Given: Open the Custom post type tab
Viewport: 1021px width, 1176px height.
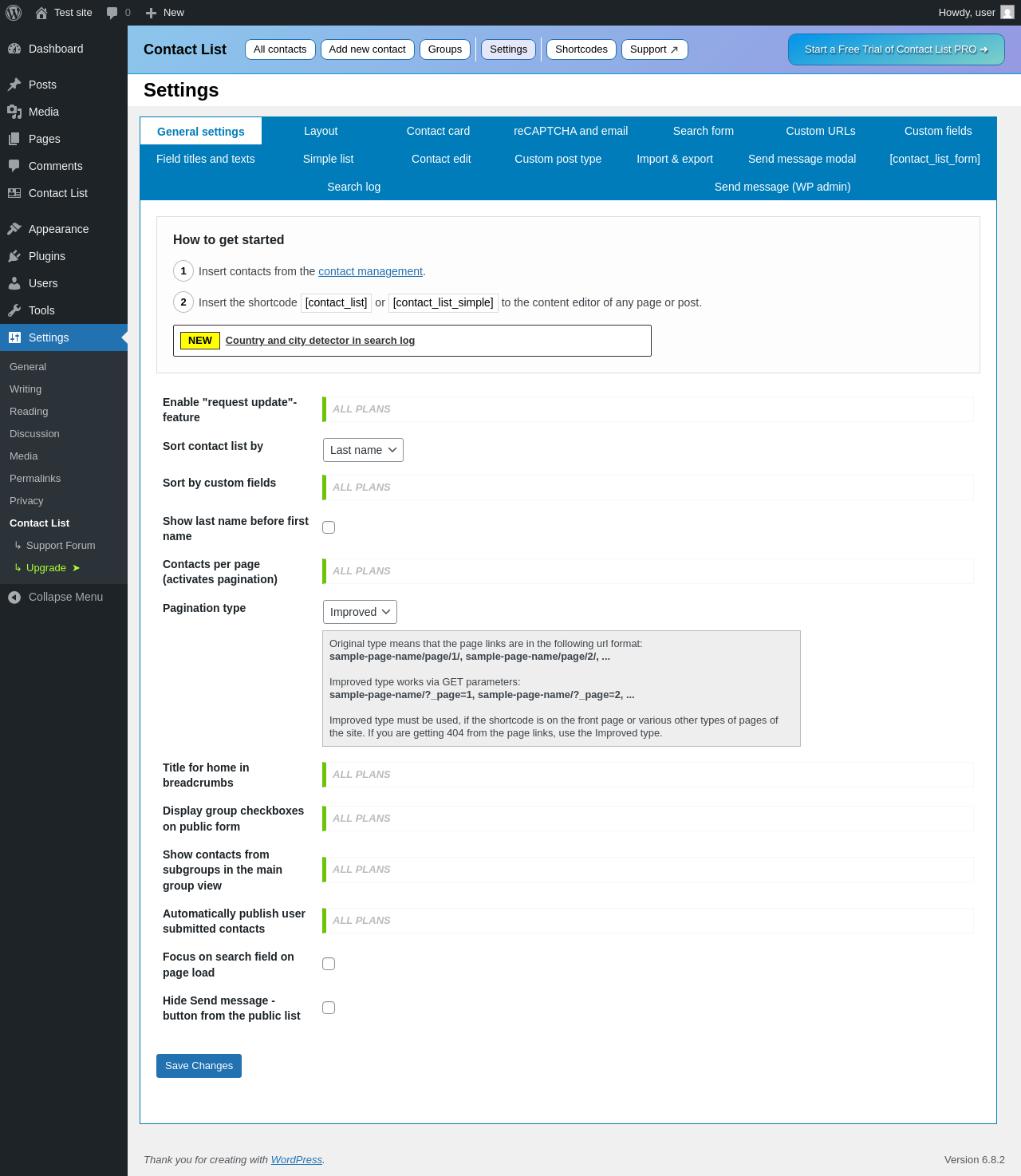Looking at the screenshot, I should point(558,159).
